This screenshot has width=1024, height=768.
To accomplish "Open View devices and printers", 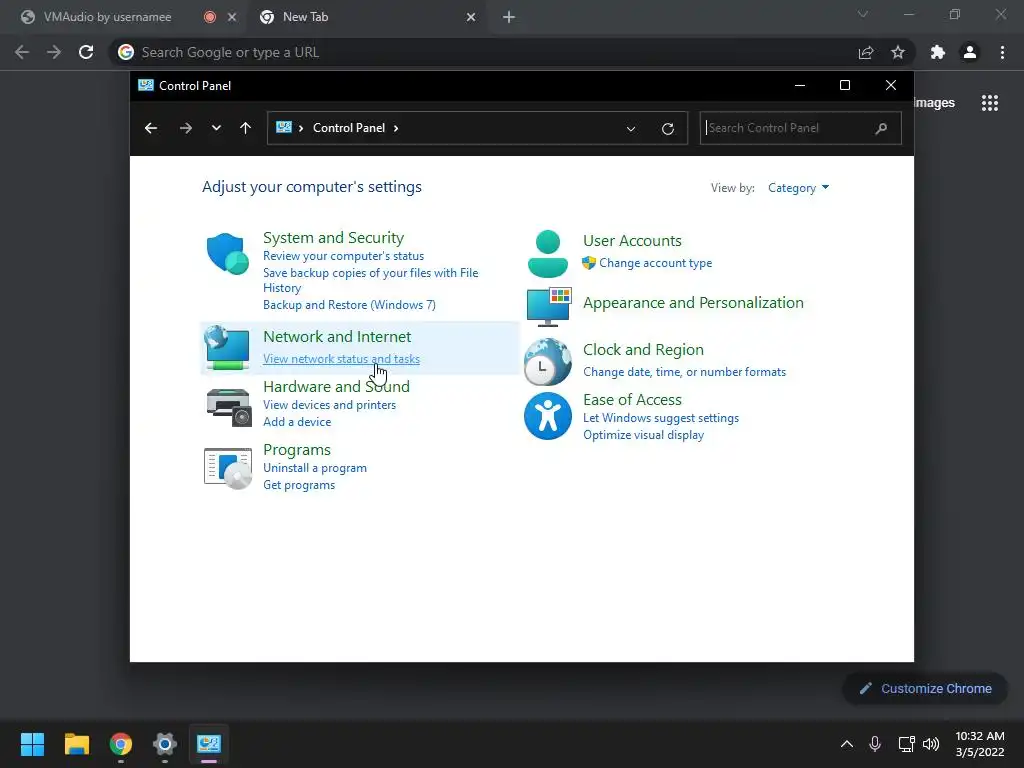I will (x=329, y=405).
